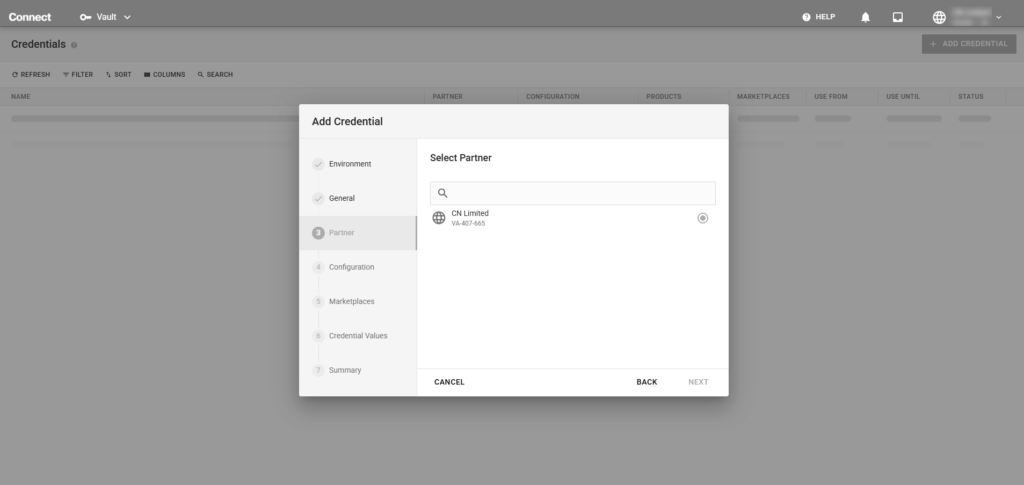Expand the account menu chevron

tap(998, 18)
